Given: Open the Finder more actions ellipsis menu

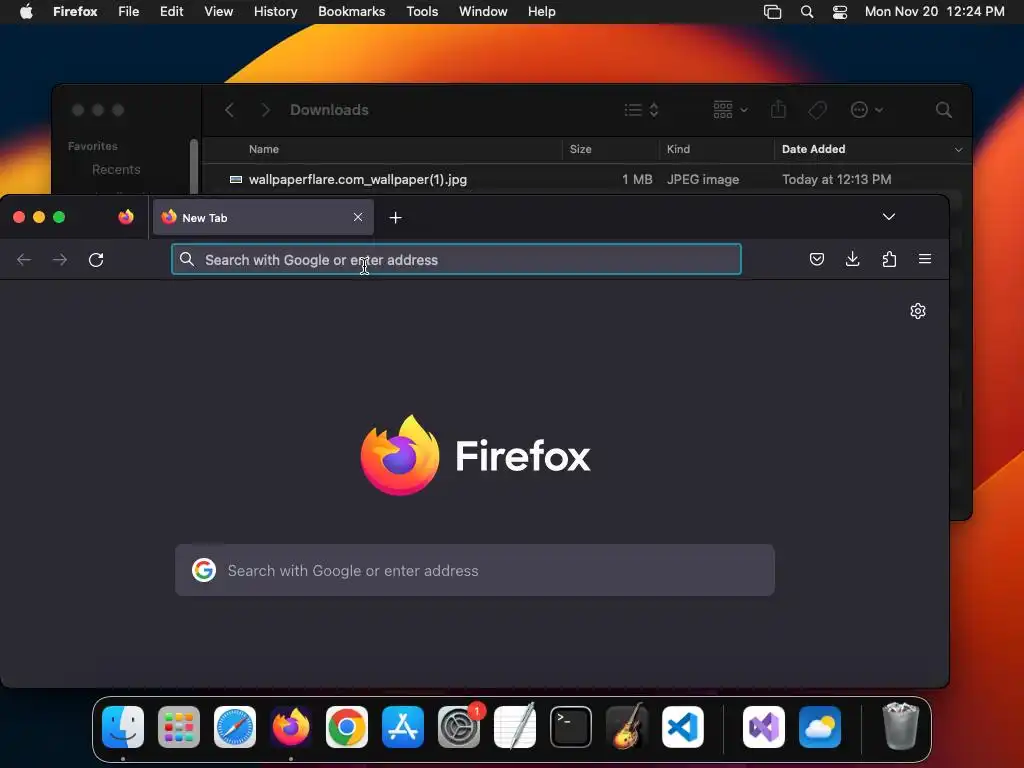Looking at the screenshot, I should pyautogui.click(x=867, y=110).
